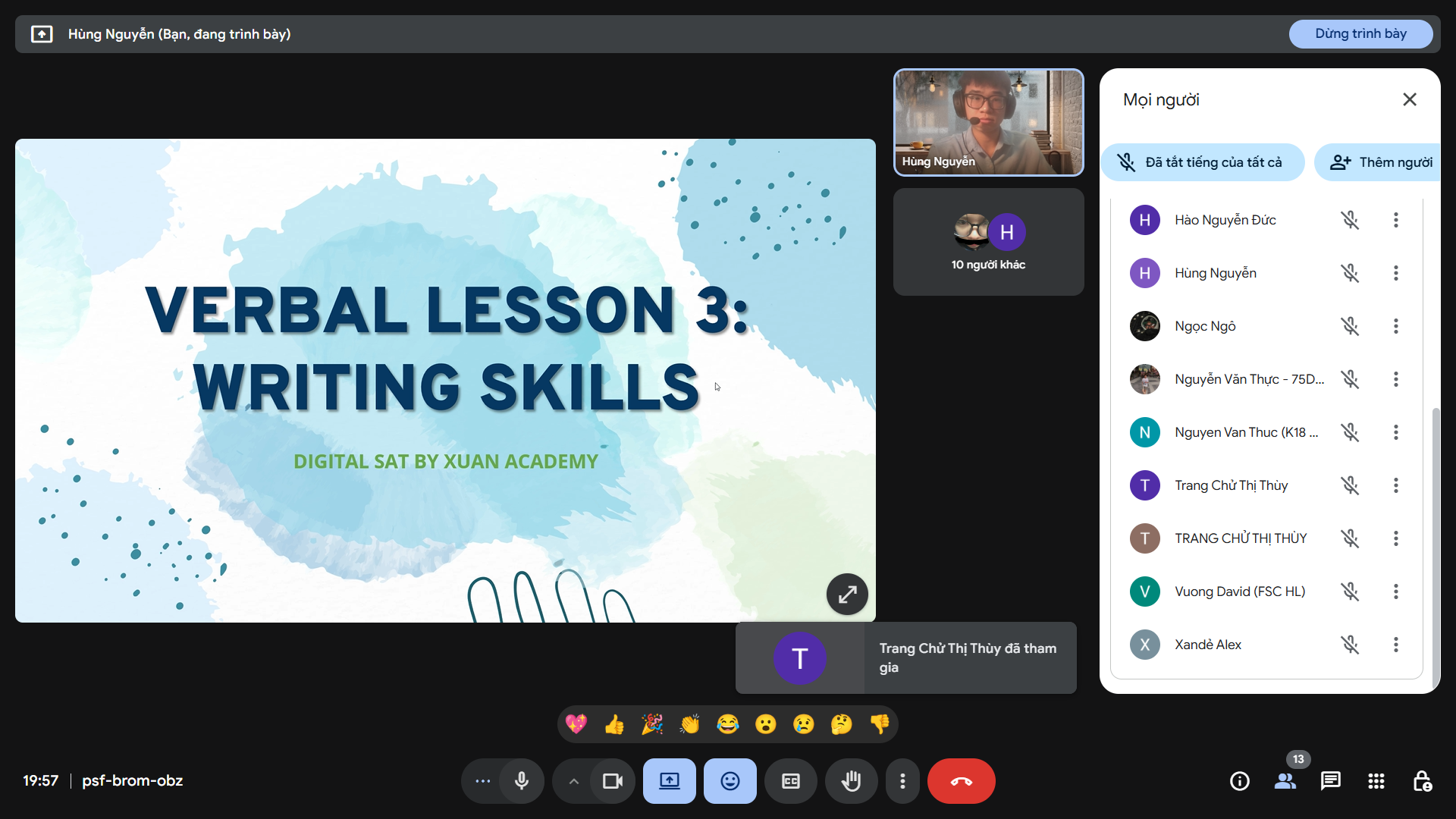Open the meeting details info icon
Screen dimensions: 1456x819
click(1239, 781)
